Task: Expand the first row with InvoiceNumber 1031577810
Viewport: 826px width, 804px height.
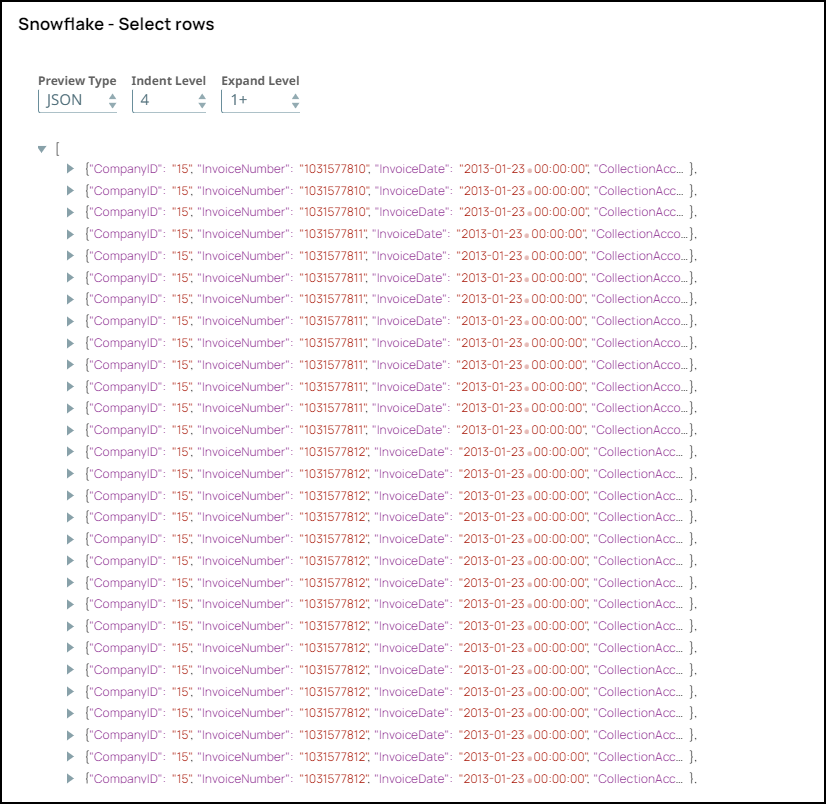Action: click(70, 169)
